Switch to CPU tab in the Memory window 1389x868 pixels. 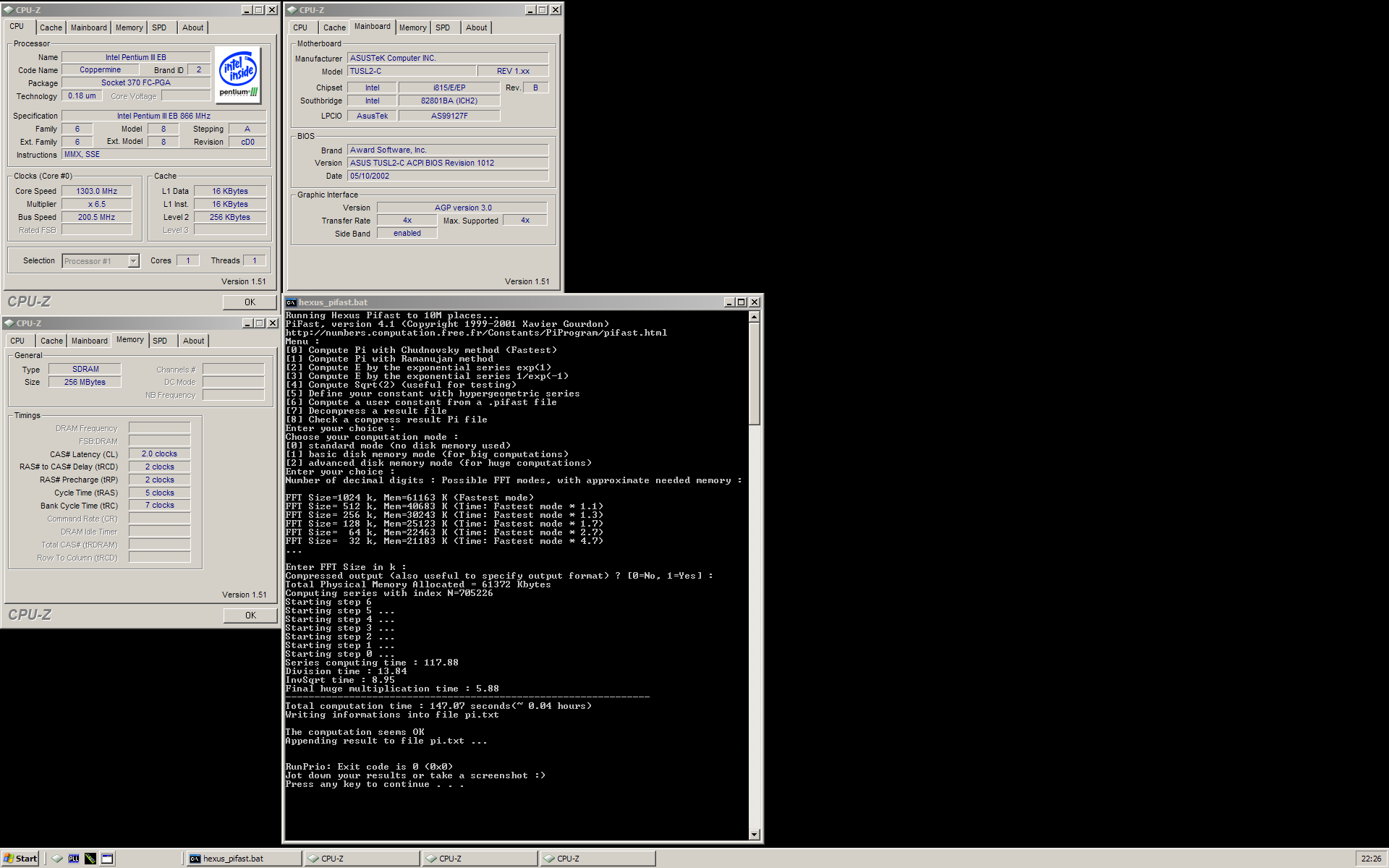(x=17, y=341)
